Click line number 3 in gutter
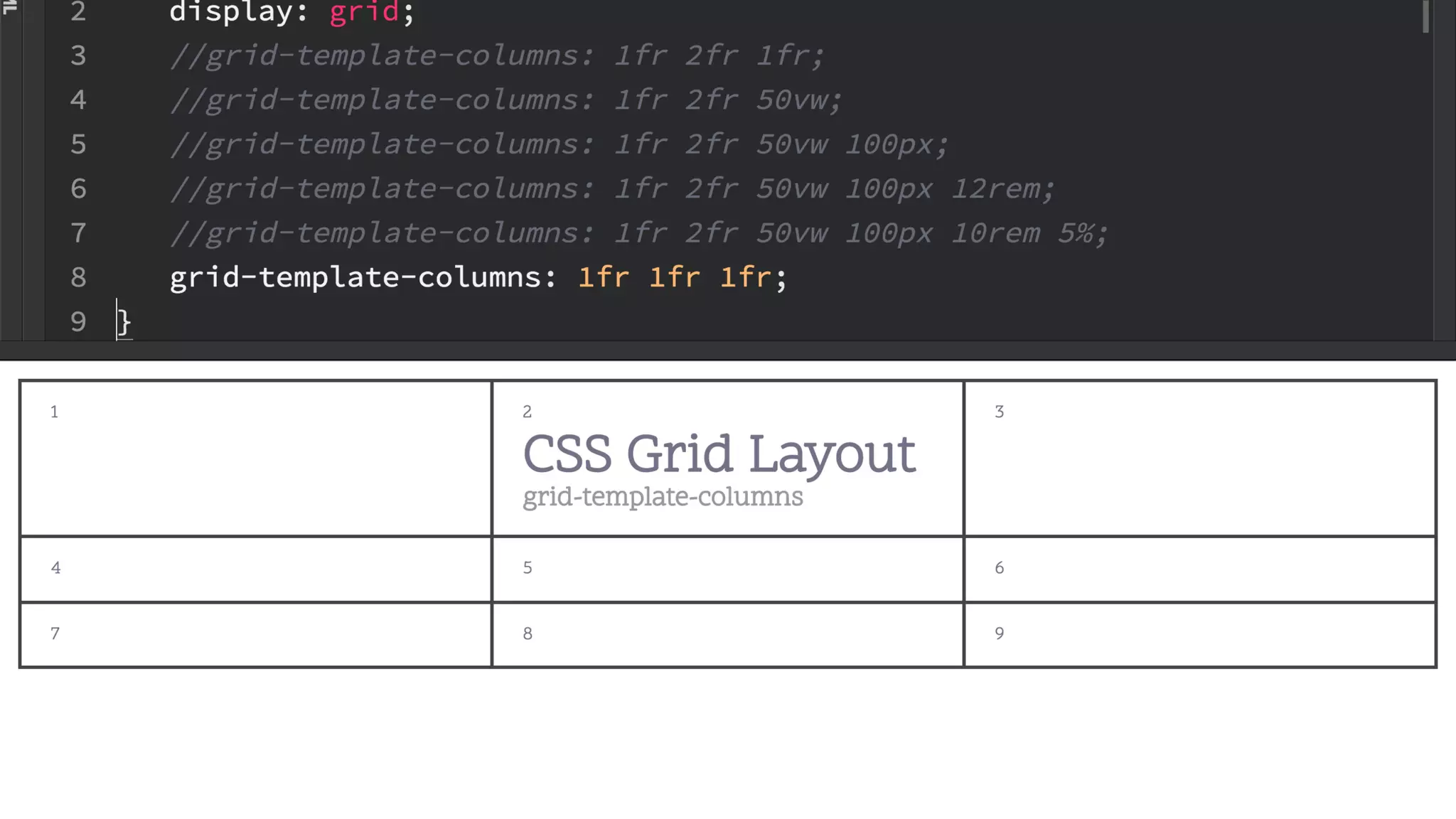 [x=78, y=55]
